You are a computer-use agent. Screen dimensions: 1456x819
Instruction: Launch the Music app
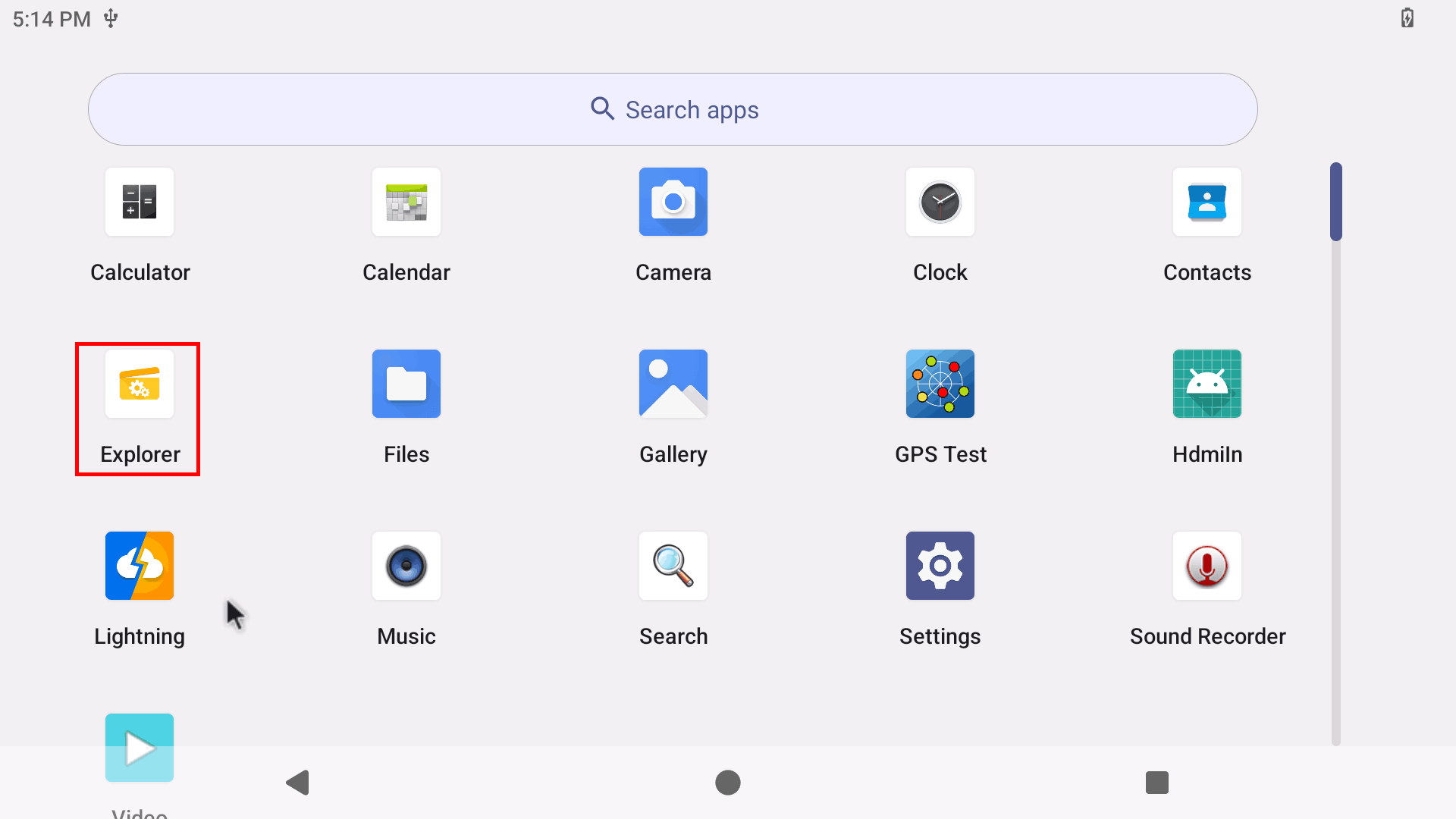[x=406, y=566]
